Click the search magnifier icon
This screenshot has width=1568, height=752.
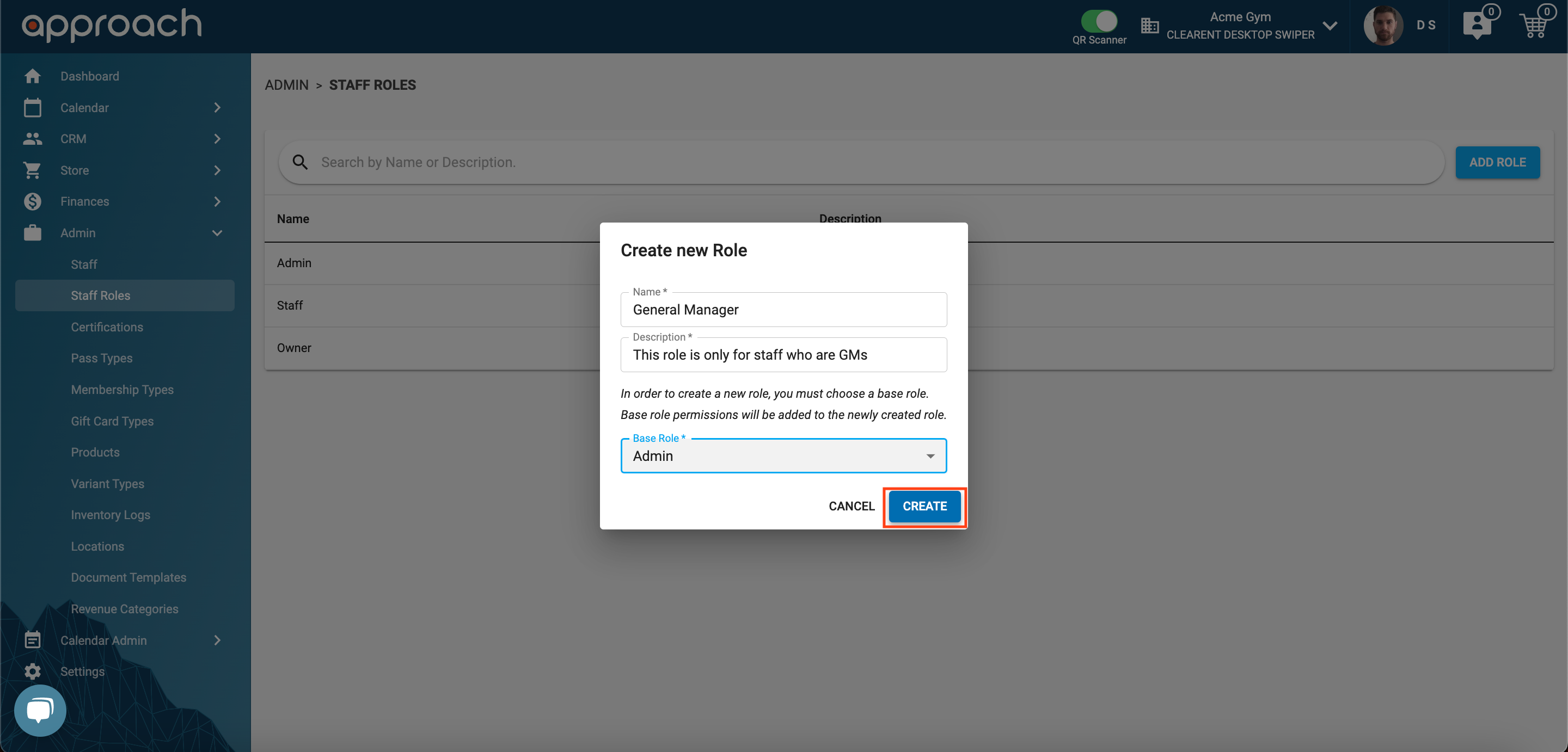click(x=300, y=162)
